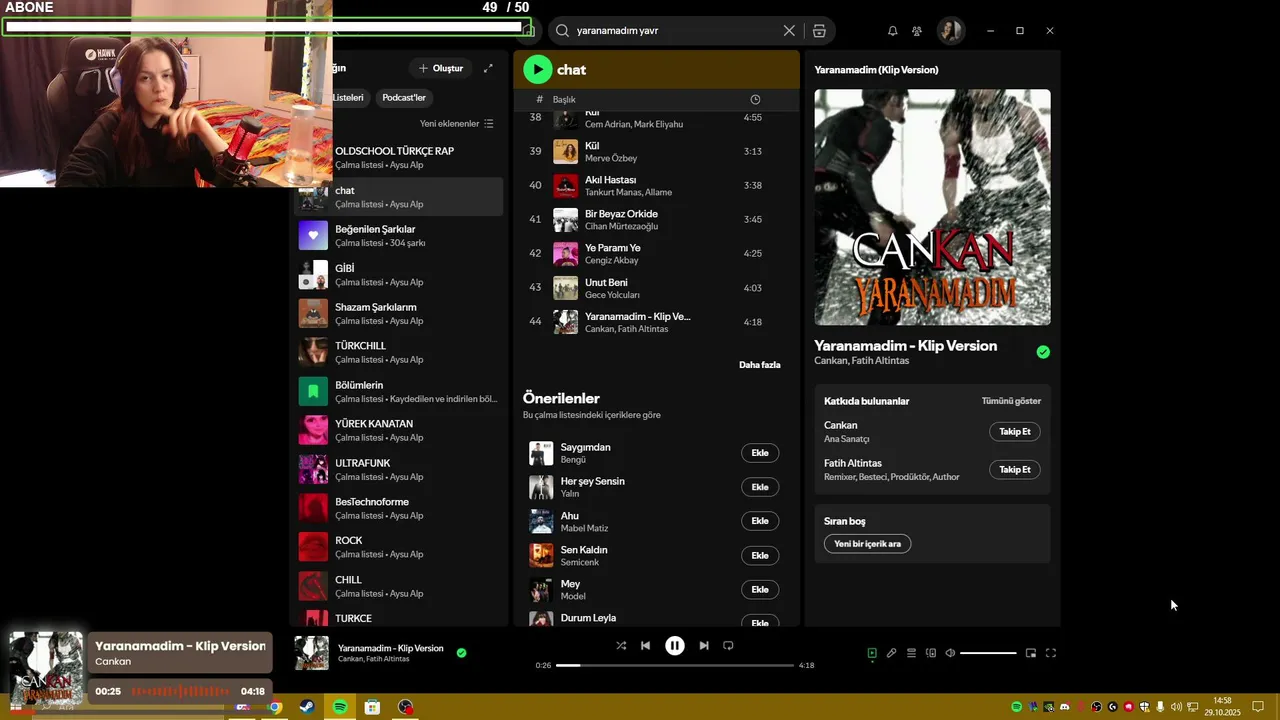Follow Cankan with Takip Et
The width and height of the screenshot is (1280, 720).
[1015, 431]
